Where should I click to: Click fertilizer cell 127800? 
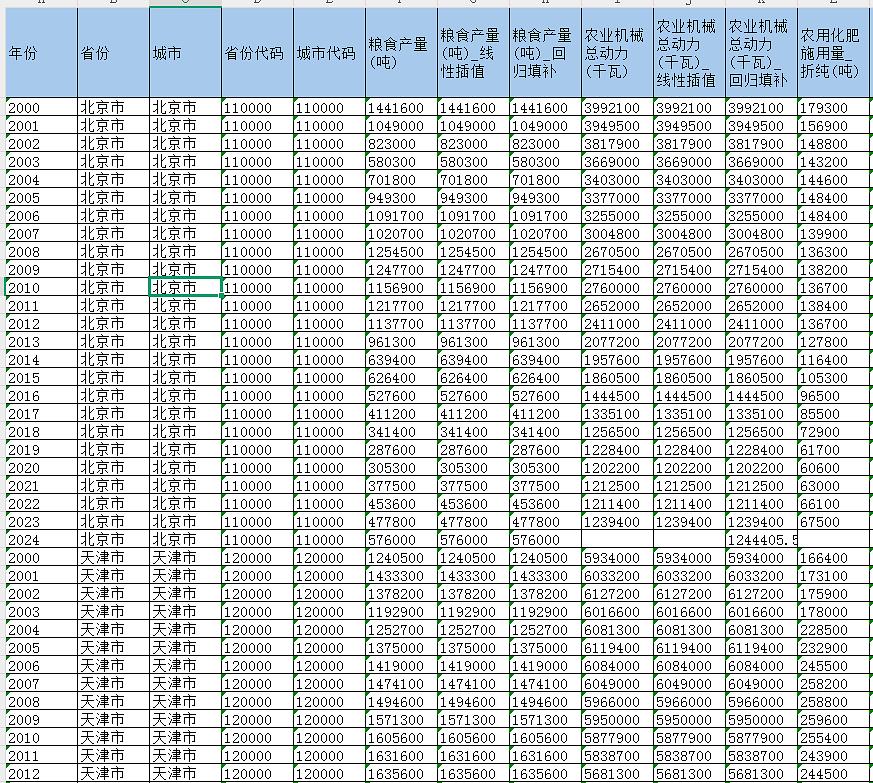[833, 341]
